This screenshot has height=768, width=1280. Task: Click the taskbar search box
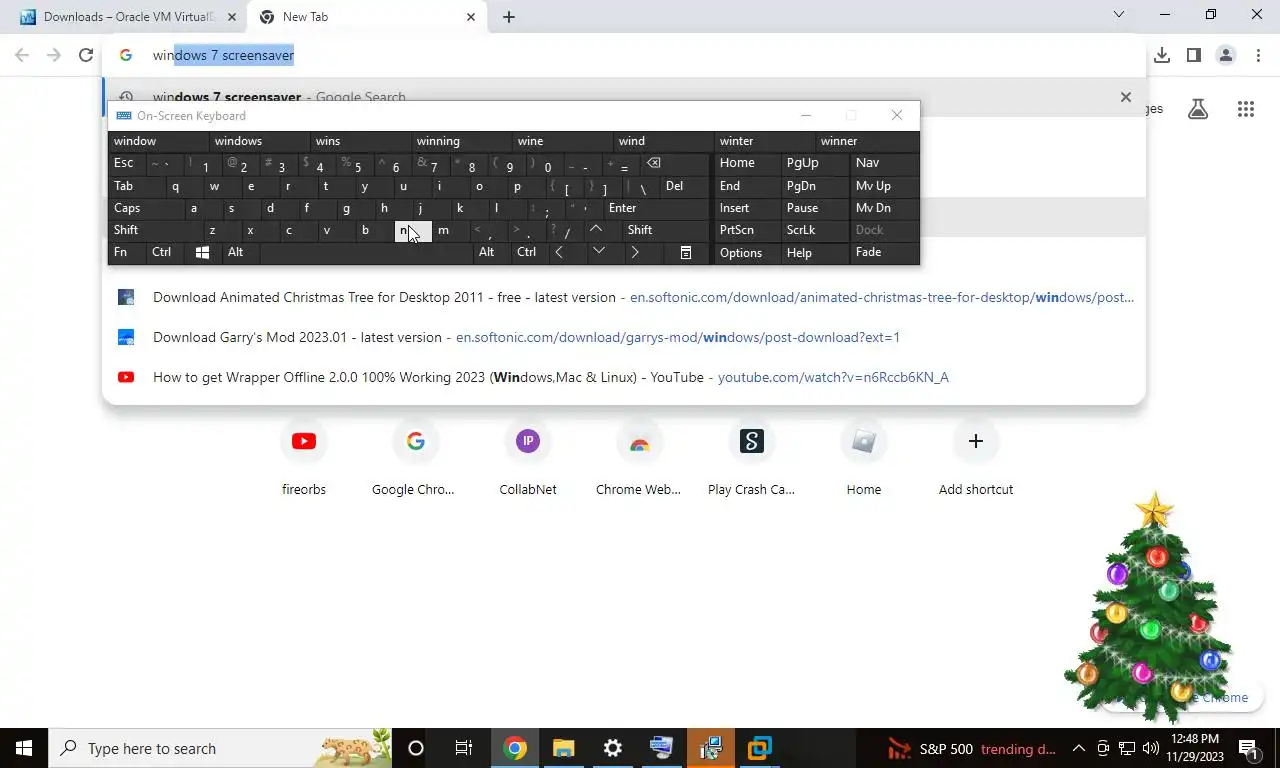click(220, 748)
